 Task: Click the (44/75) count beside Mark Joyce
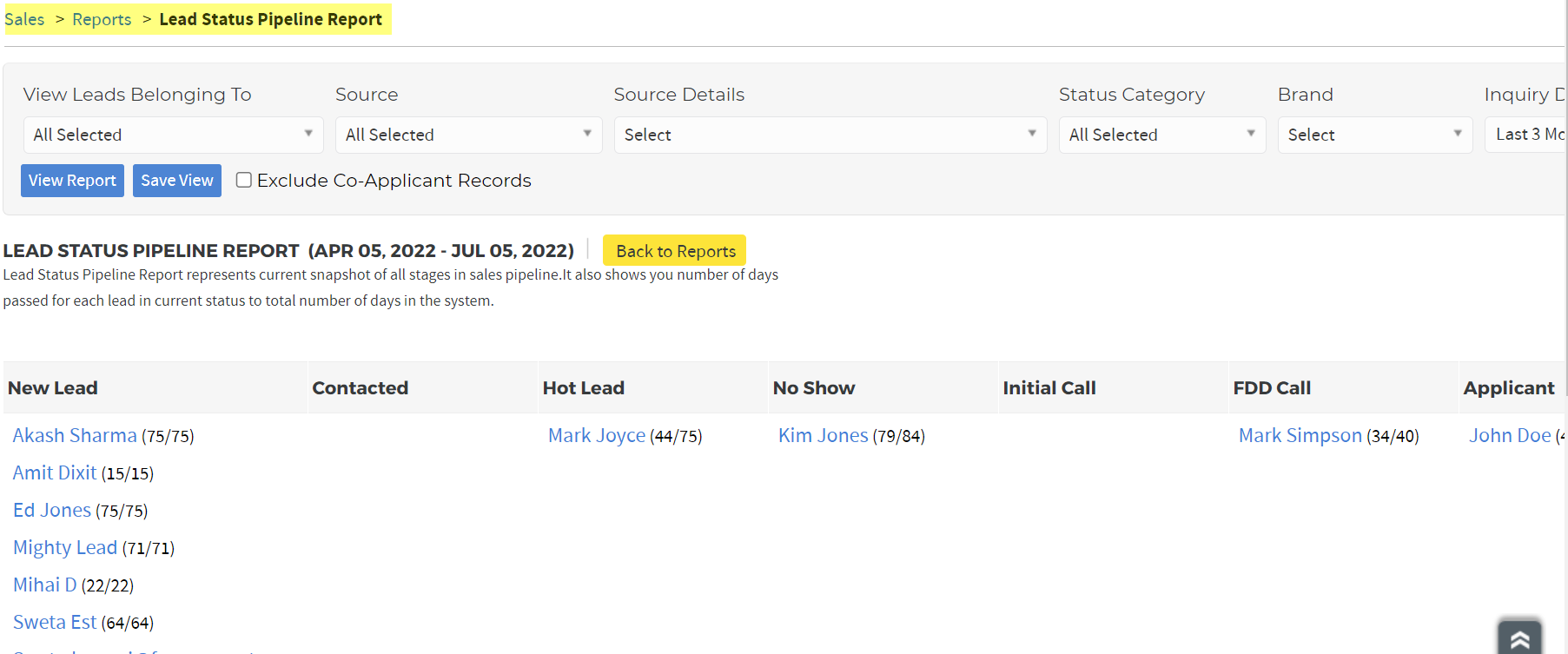click(x=676, y=436)
